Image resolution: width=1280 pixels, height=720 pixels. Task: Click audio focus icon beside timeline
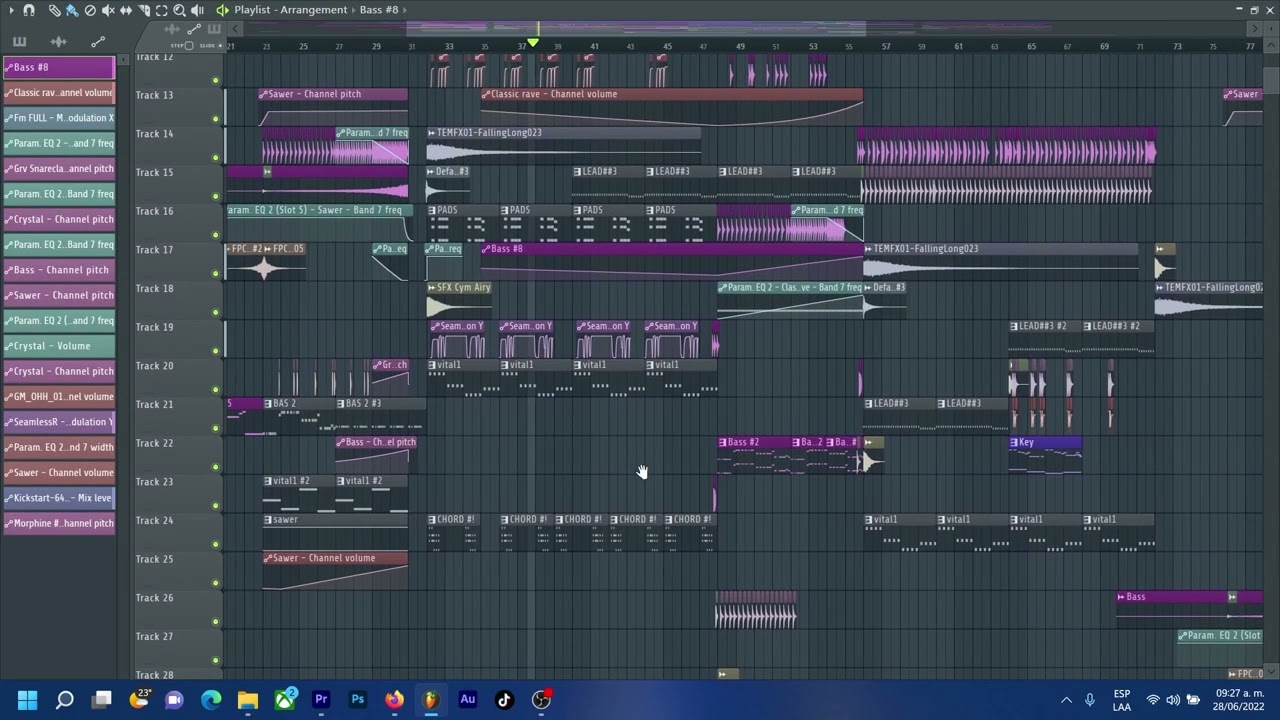171,29
